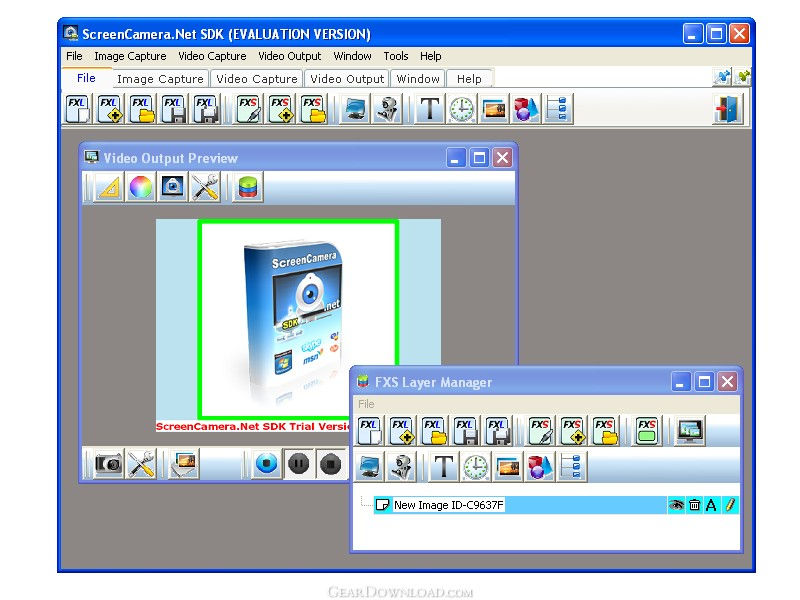
Task: Click New FXL icon in FXS Layer Manager
Action: pyautogui.click(x=370, y=431)
